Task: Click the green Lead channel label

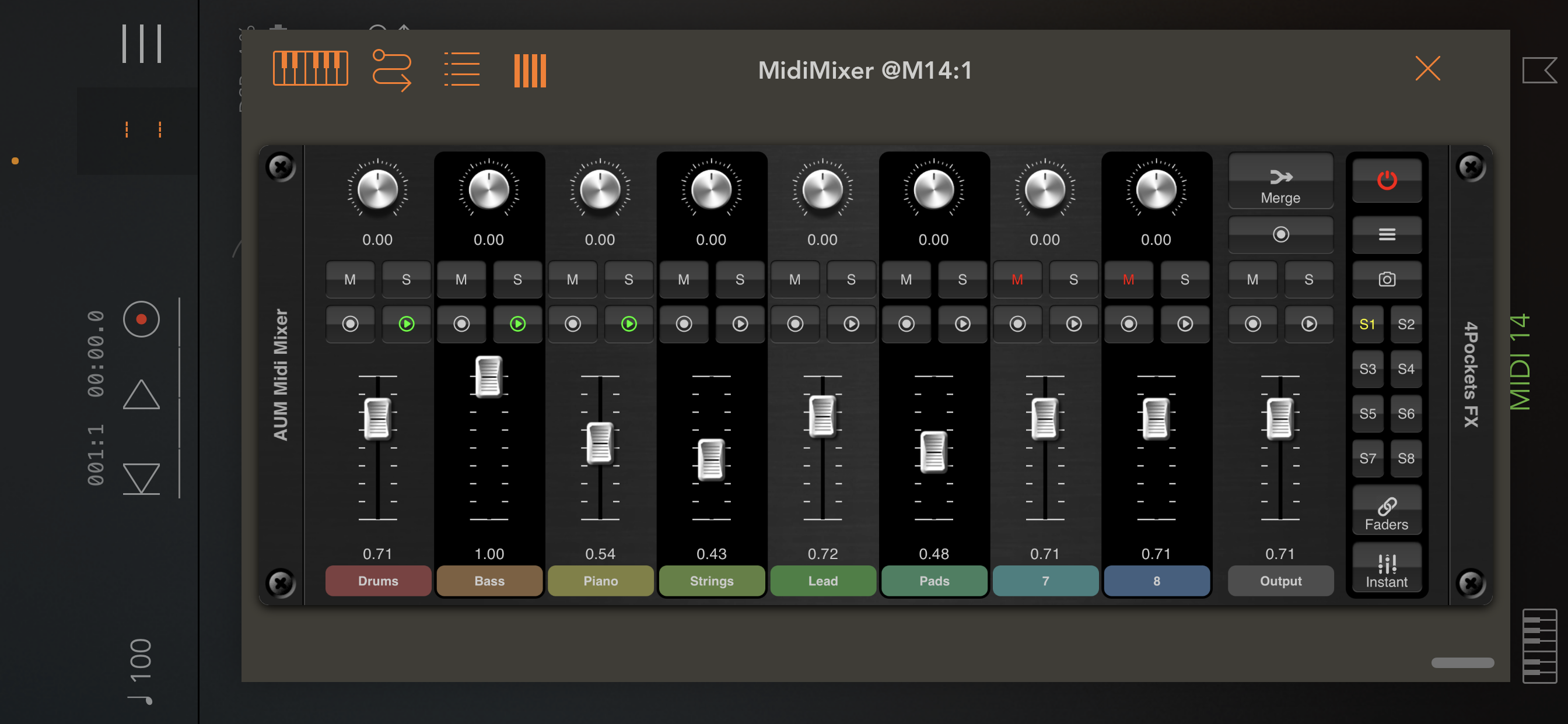Action: click(823, 581)
